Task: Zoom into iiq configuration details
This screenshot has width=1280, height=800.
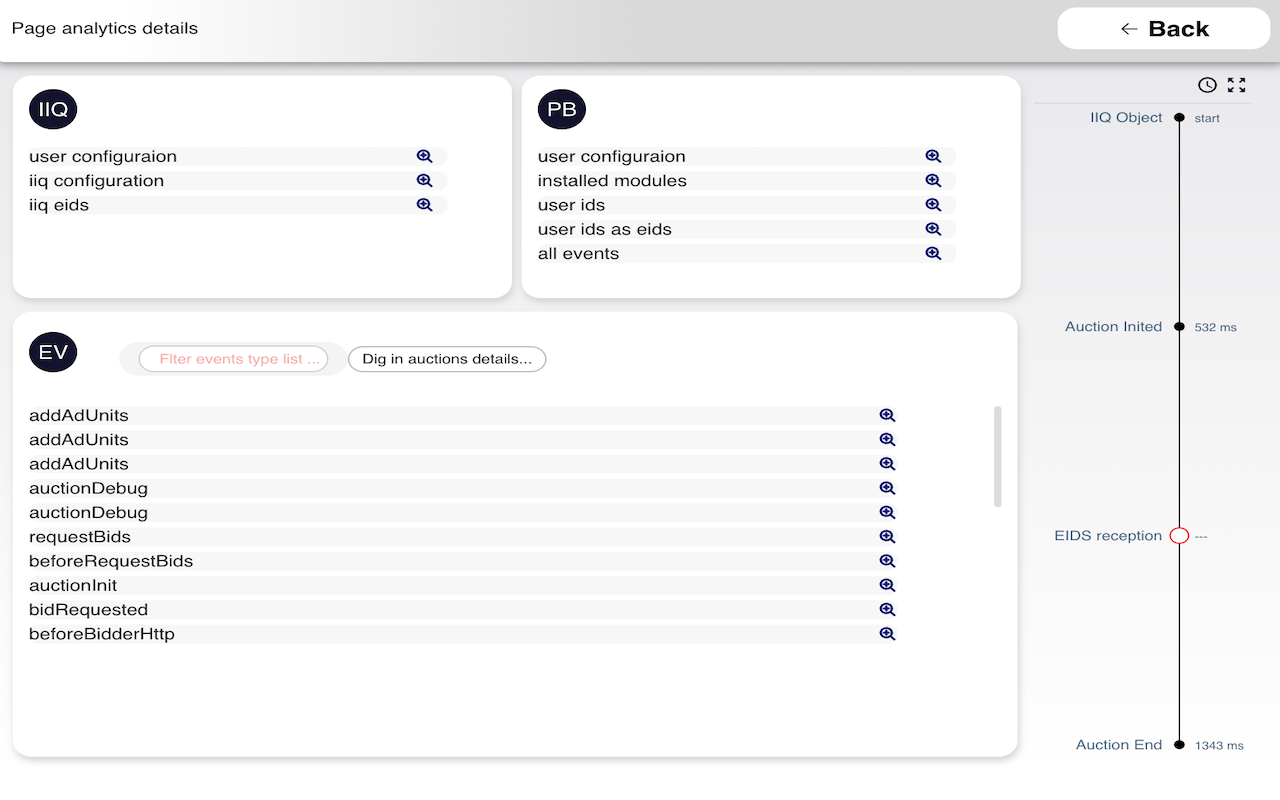Action: pyautogui.click(x=424, y=180)
